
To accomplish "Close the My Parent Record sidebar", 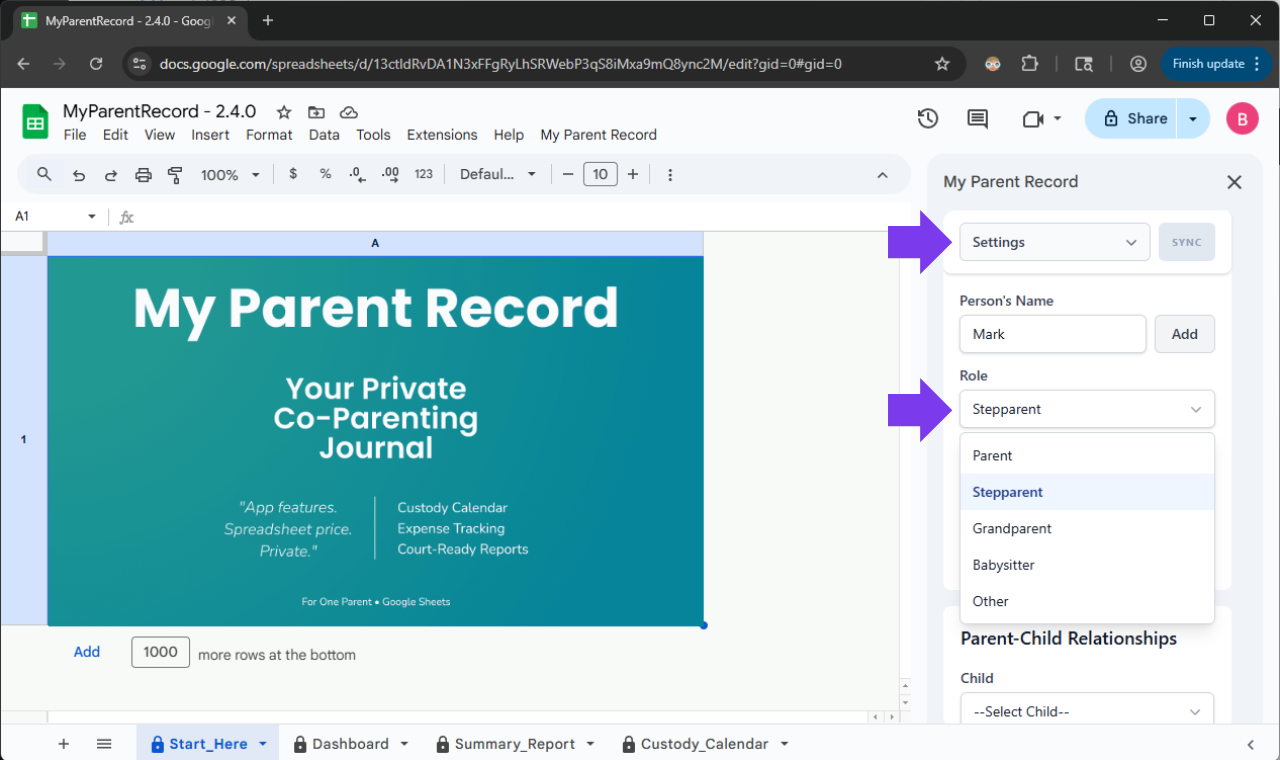I will point(1234,182).
